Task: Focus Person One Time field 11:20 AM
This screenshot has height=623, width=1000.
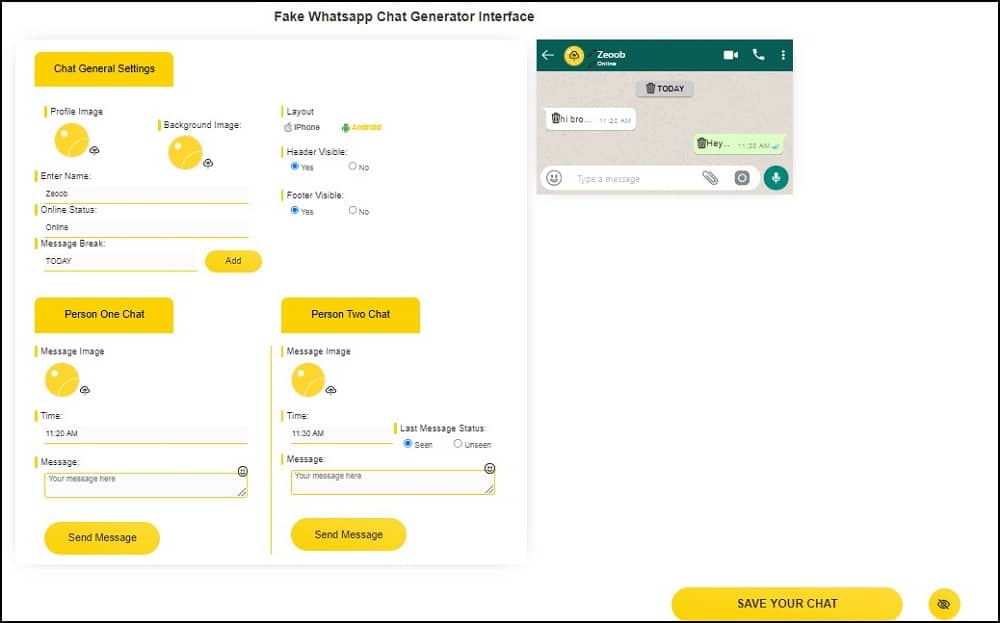Action: click(145, 434)
